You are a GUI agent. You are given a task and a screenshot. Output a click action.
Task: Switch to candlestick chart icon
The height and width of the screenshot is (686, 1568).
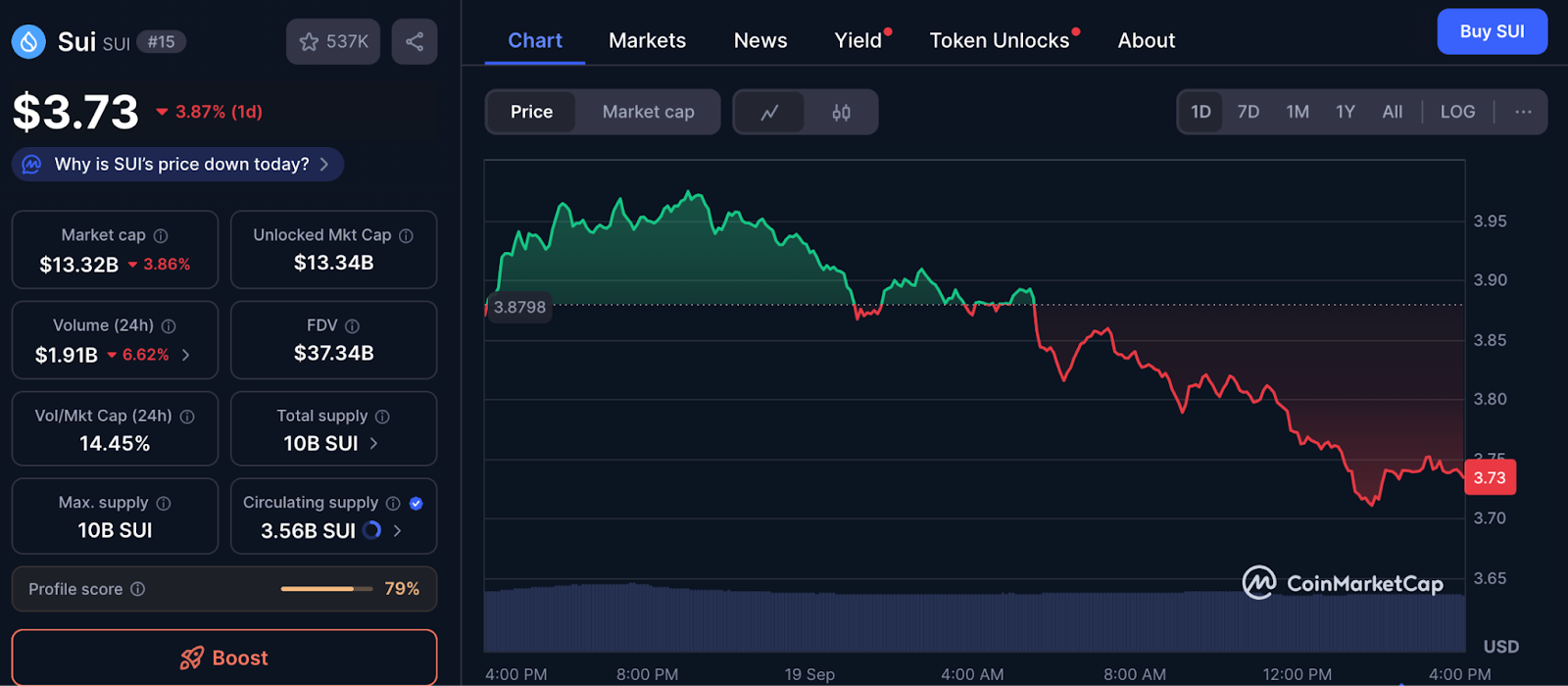(841, 113)
